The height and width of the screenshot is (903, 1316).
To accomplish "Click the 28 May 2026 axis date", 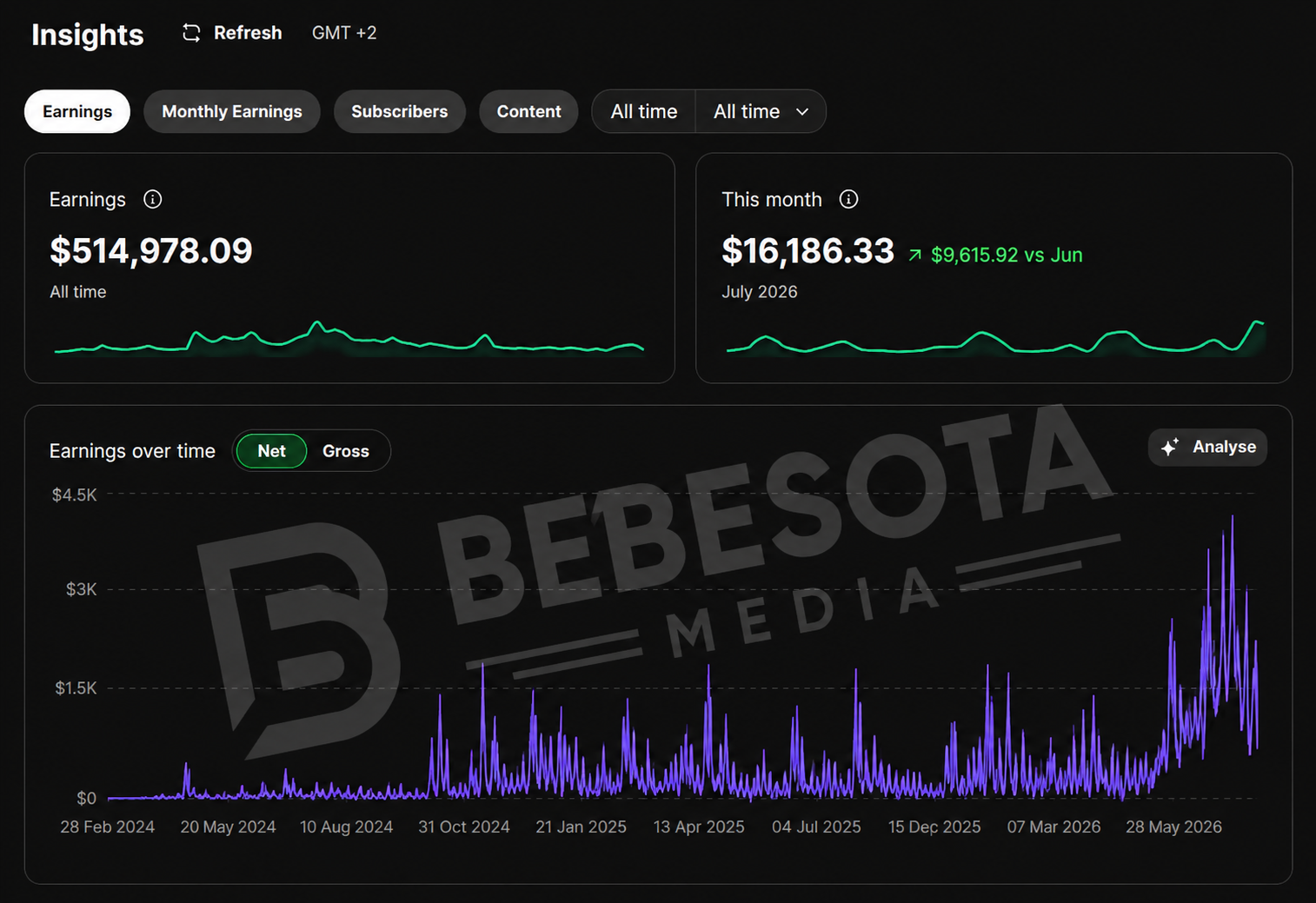I will tap(1173, 827).
